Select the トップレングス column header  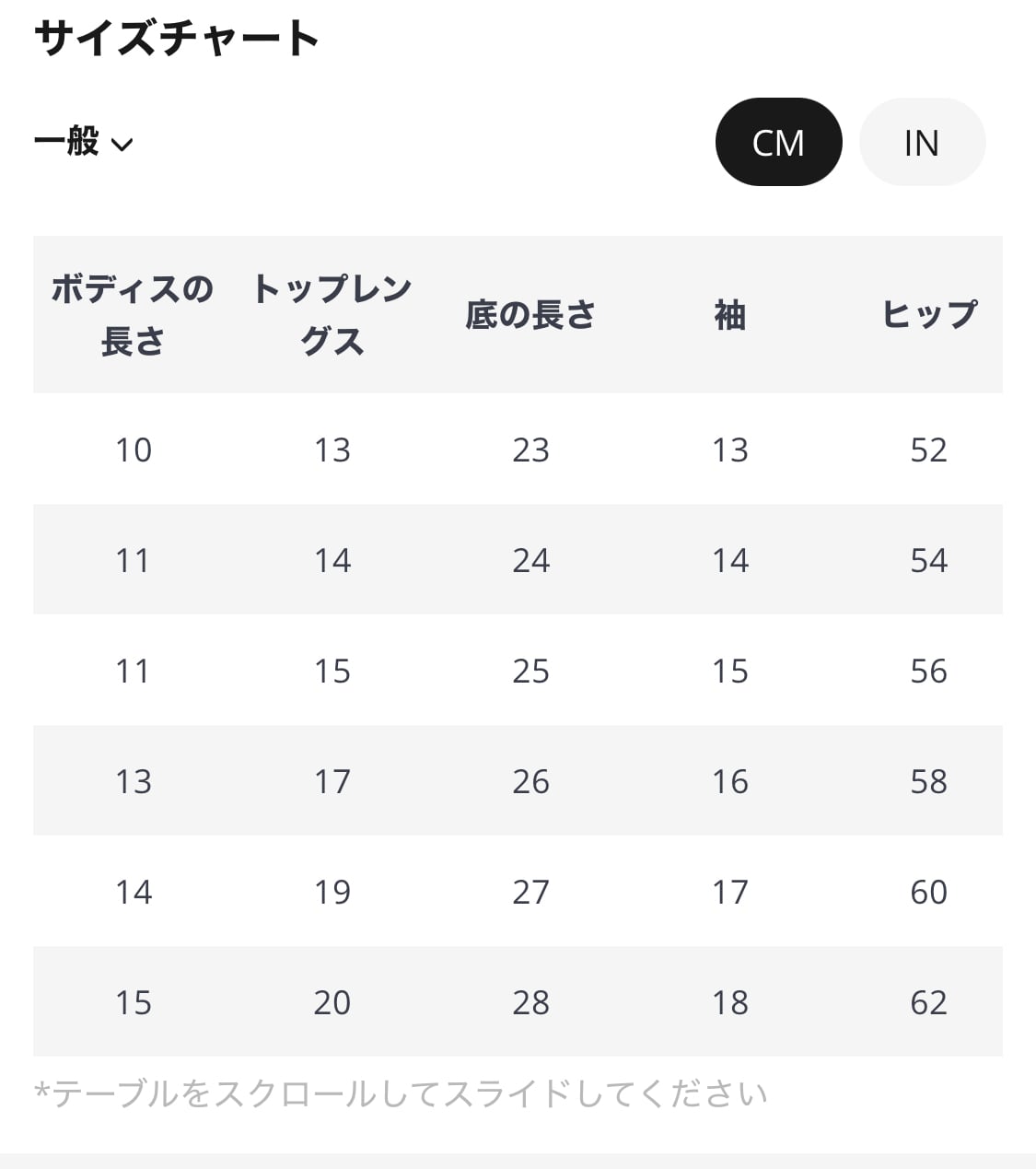click(332, 315)
